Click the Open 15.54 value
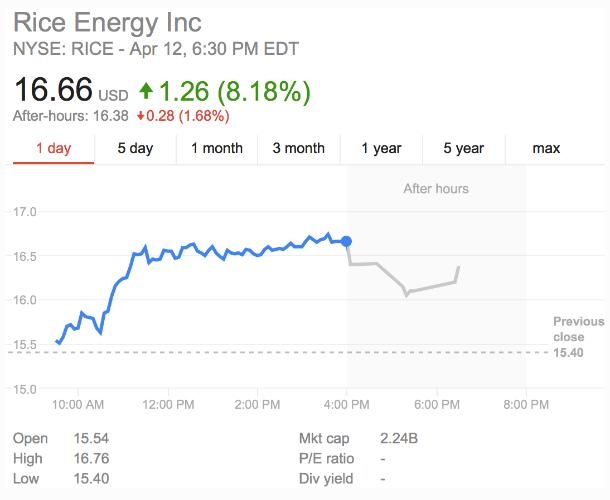Viewport: 610px width, 500px height. pyautogui.click(x=91, y=439)
